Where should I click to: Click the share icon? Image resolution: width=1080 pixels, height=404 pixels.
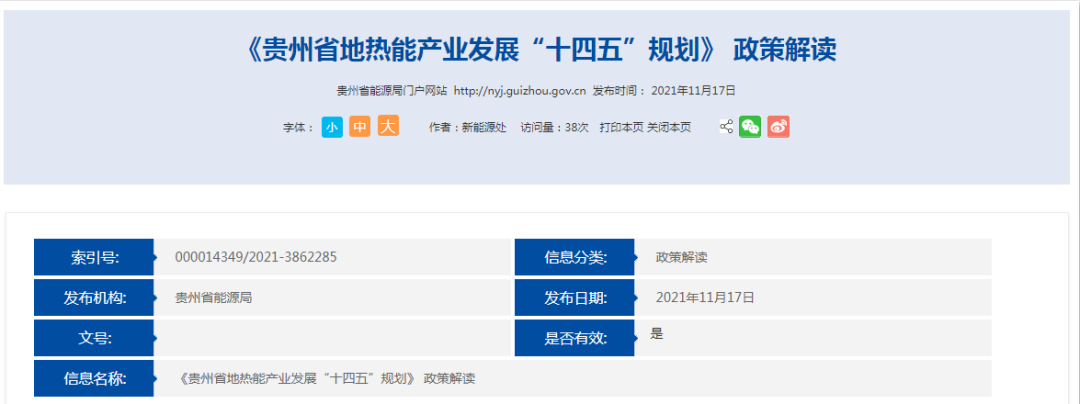coord(726,127)
